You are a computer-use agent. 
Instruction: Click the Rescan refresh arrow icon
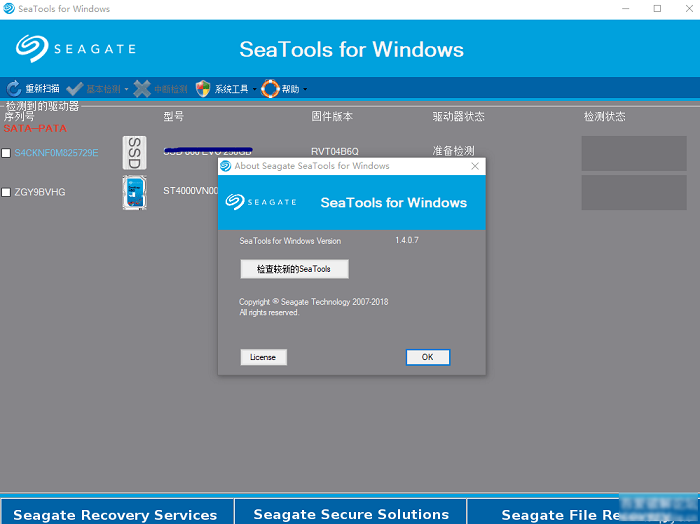pos(14,89)
